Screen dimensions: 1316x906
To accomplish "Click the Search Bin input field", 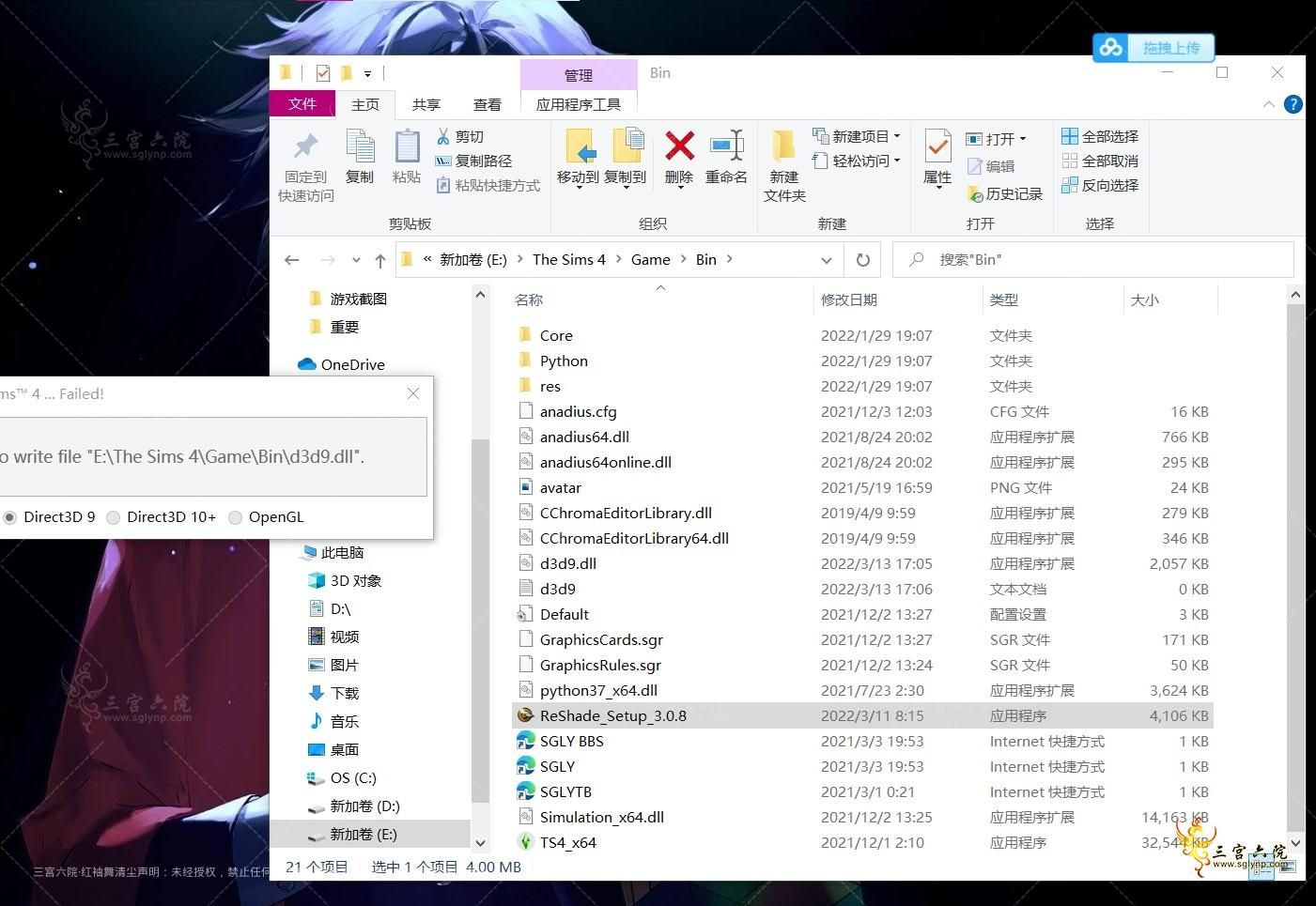I will [x=1093, y=260].
